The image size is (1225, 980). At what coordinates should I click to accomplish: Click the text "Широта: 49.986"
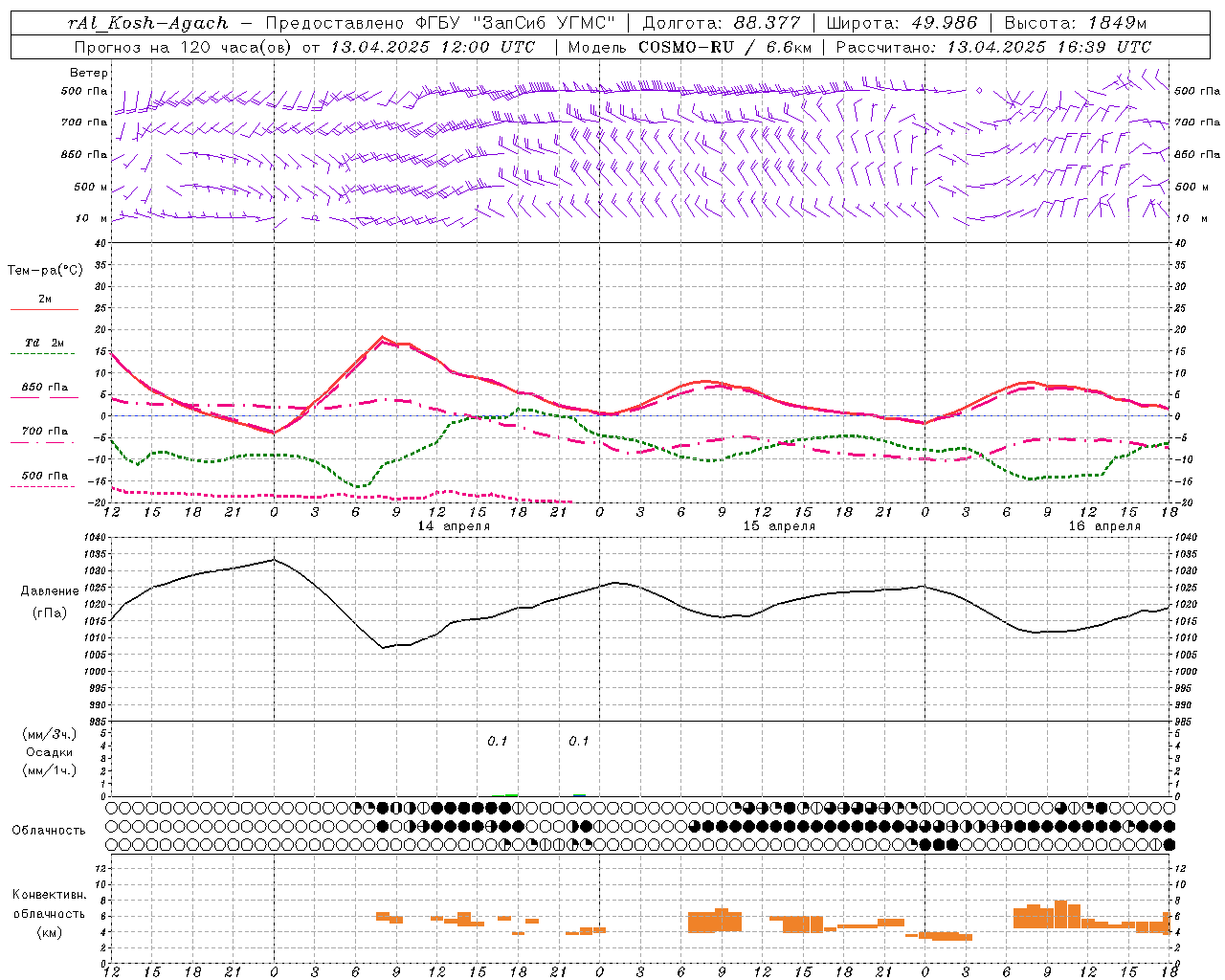(x=902, y=23)
